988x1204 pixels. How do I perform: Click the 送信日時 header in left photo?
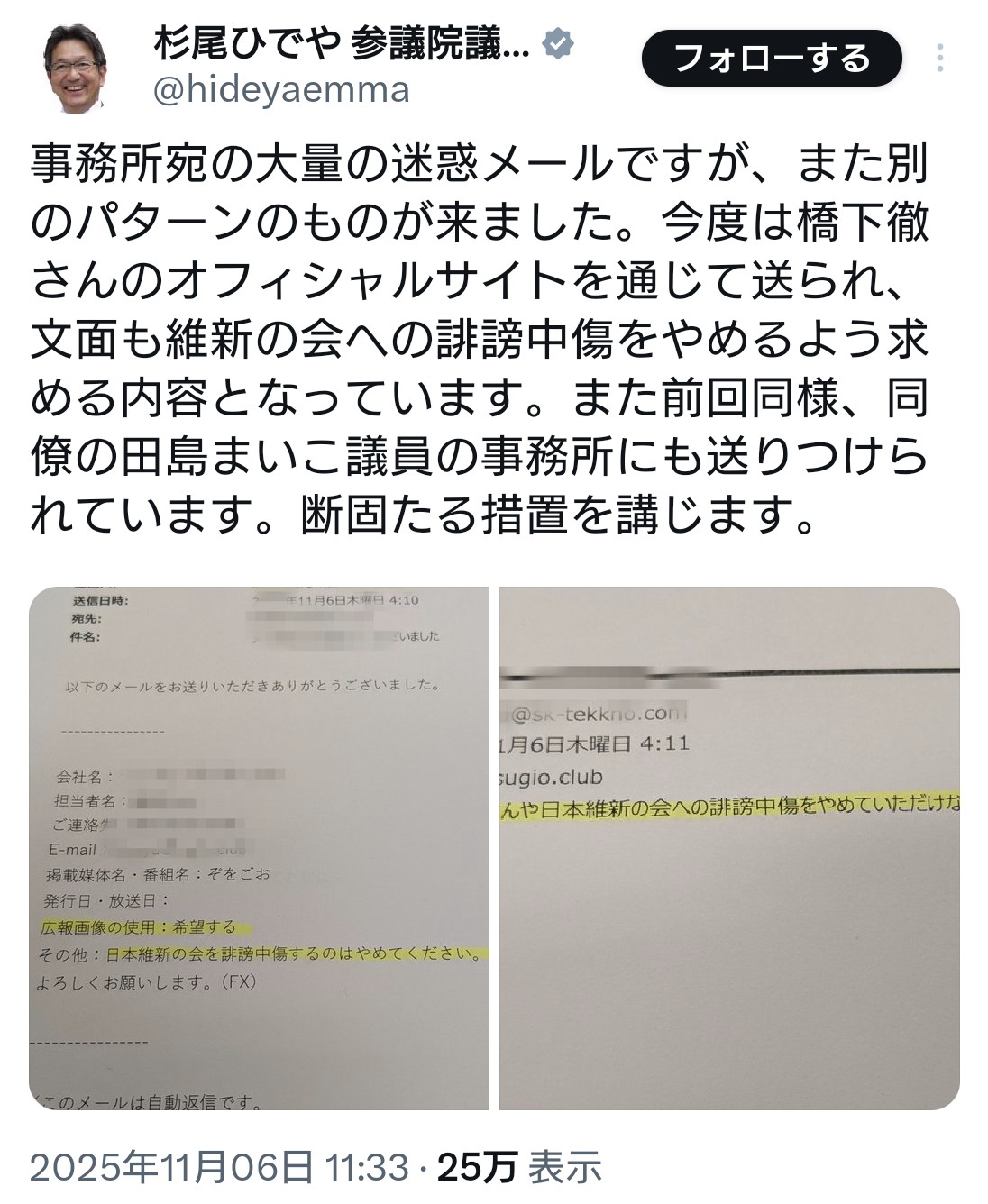click(x=100, y=600)
